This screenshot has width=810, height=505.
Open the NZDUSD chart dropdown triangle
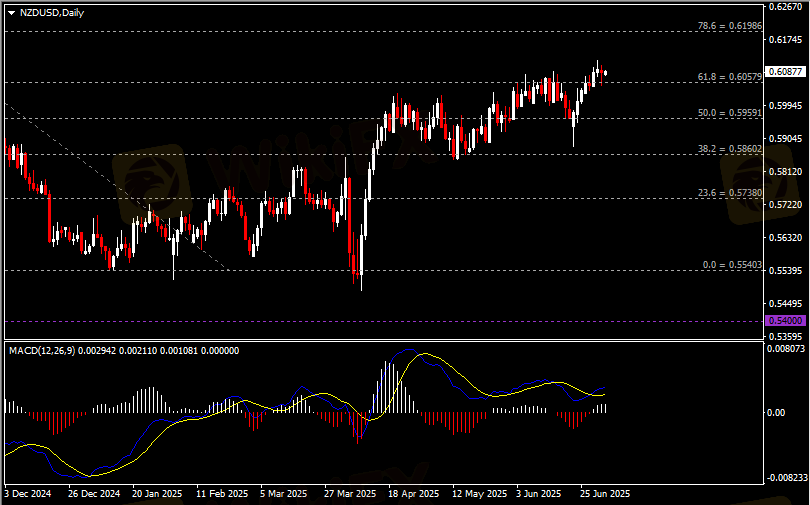tap(11, 13)
